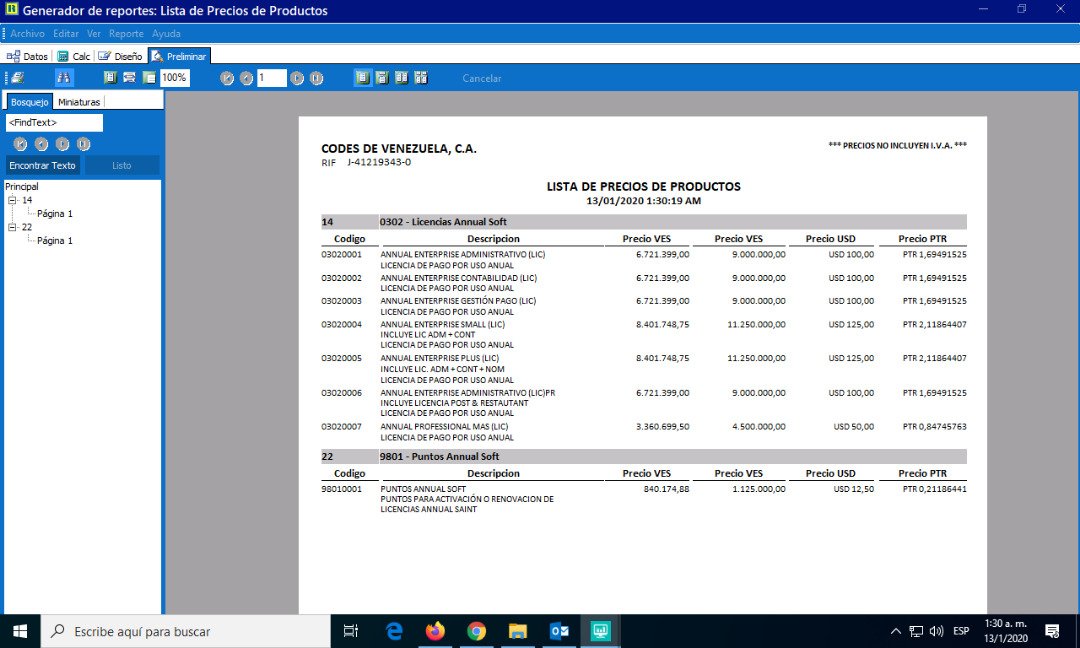The height and width of the screenshot is (648, 1080).
Task: Switch to the Calc tab
Action: 74,56
